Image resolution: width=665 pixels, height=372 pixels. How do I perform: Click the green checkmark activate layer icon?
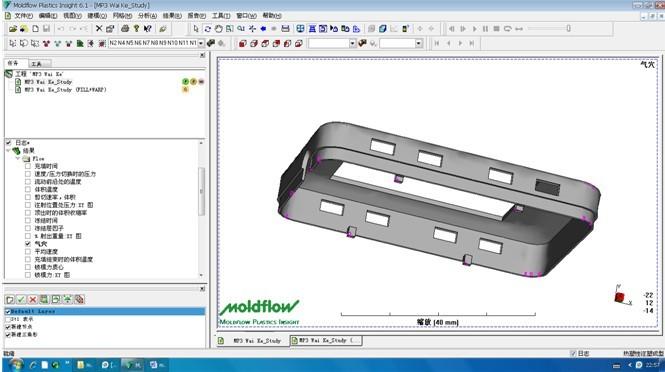coord(21,299)
